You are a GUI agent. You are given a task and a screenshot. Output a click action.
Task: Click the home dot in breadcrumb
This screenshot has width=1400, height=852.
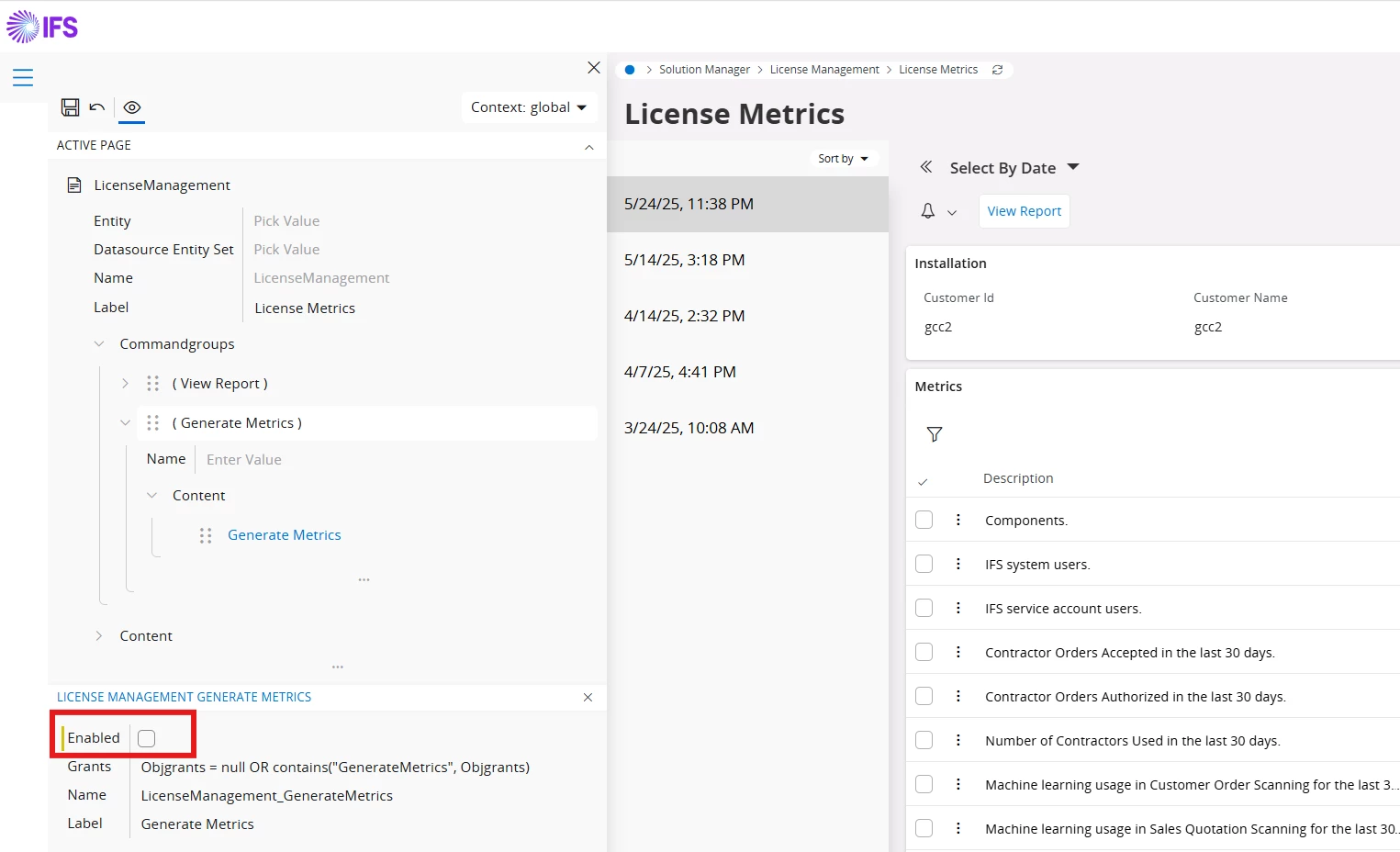[630, 70]
